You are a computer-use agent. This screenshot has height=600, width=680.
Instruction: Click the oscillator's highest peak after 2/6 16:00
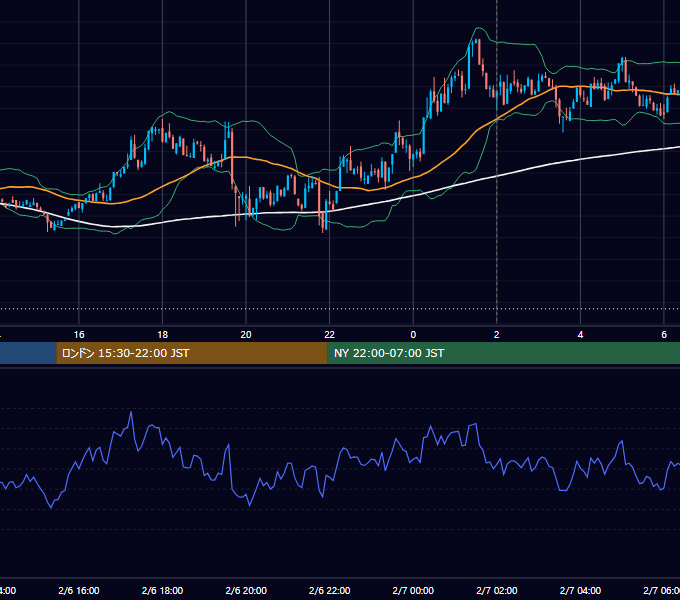pos(131,412)
